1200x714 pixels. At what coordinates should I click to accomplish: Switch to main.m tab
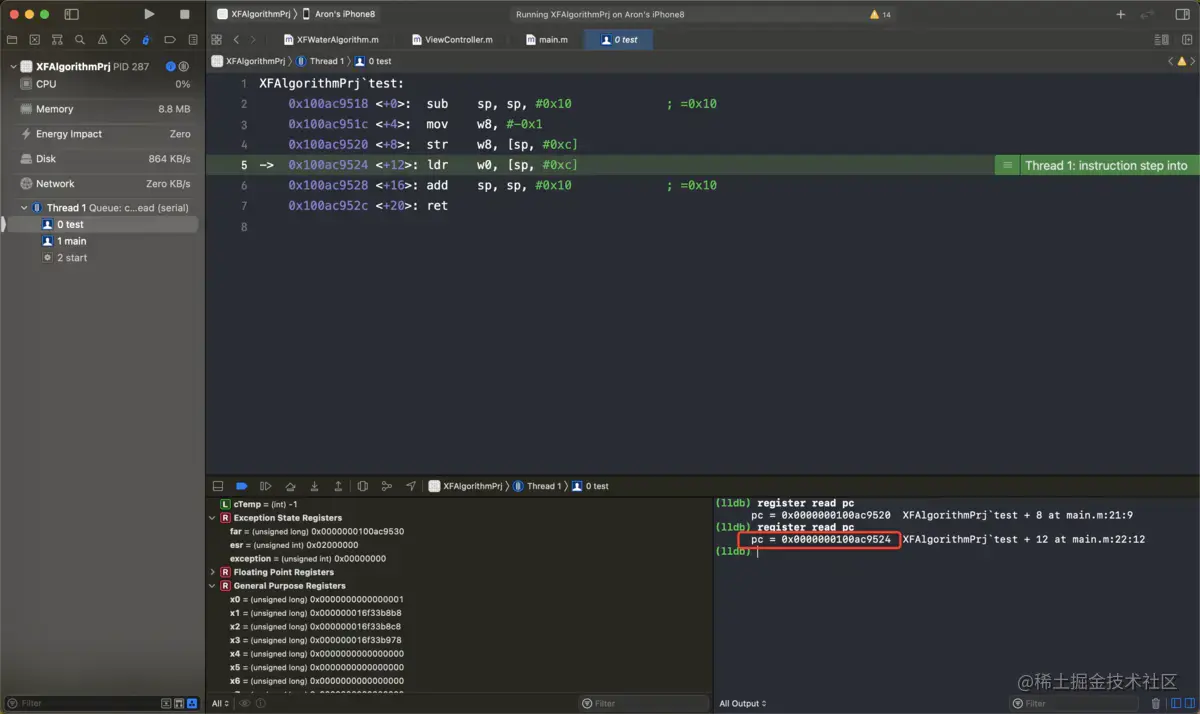pyautogui.click(x=547, y=40)
